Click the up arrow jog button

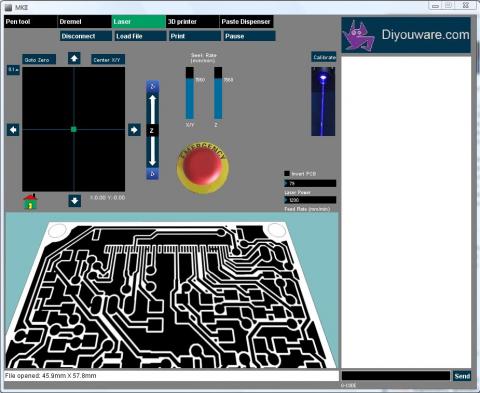pos(74,58)
